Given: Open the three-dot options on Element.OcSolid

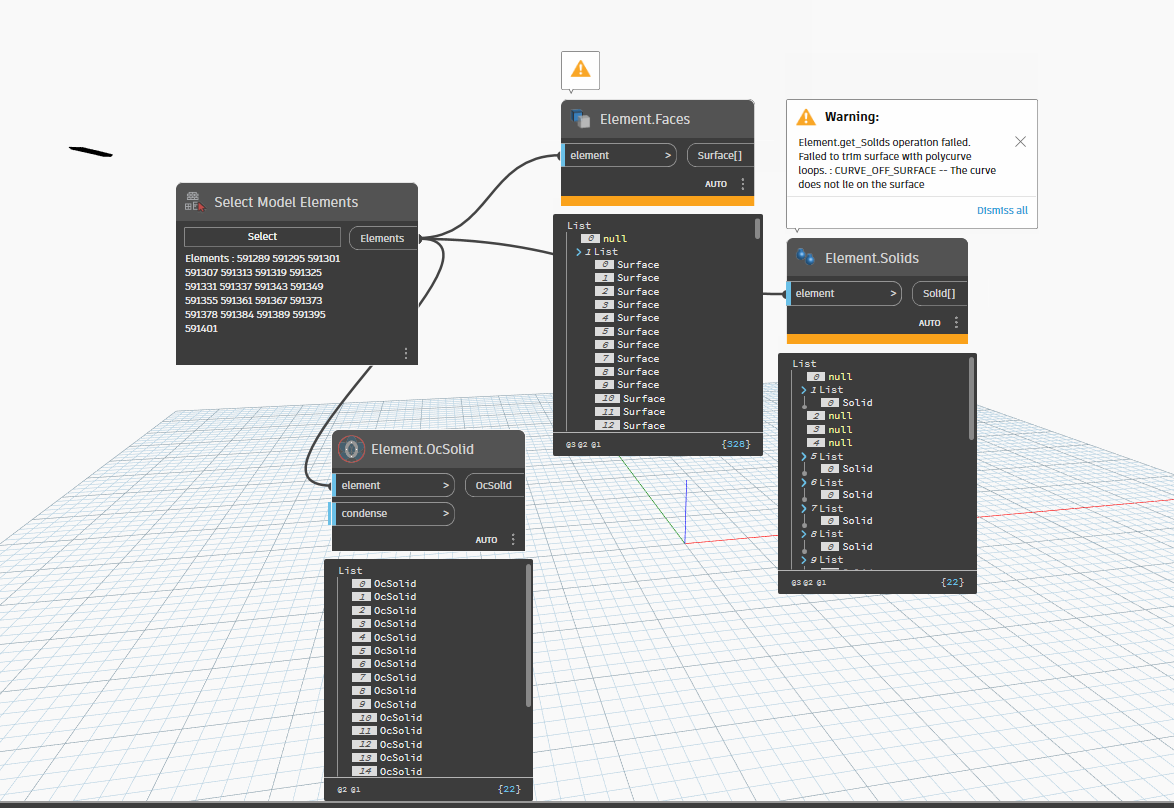Looking at the screenshot, I should click(513, 539).
